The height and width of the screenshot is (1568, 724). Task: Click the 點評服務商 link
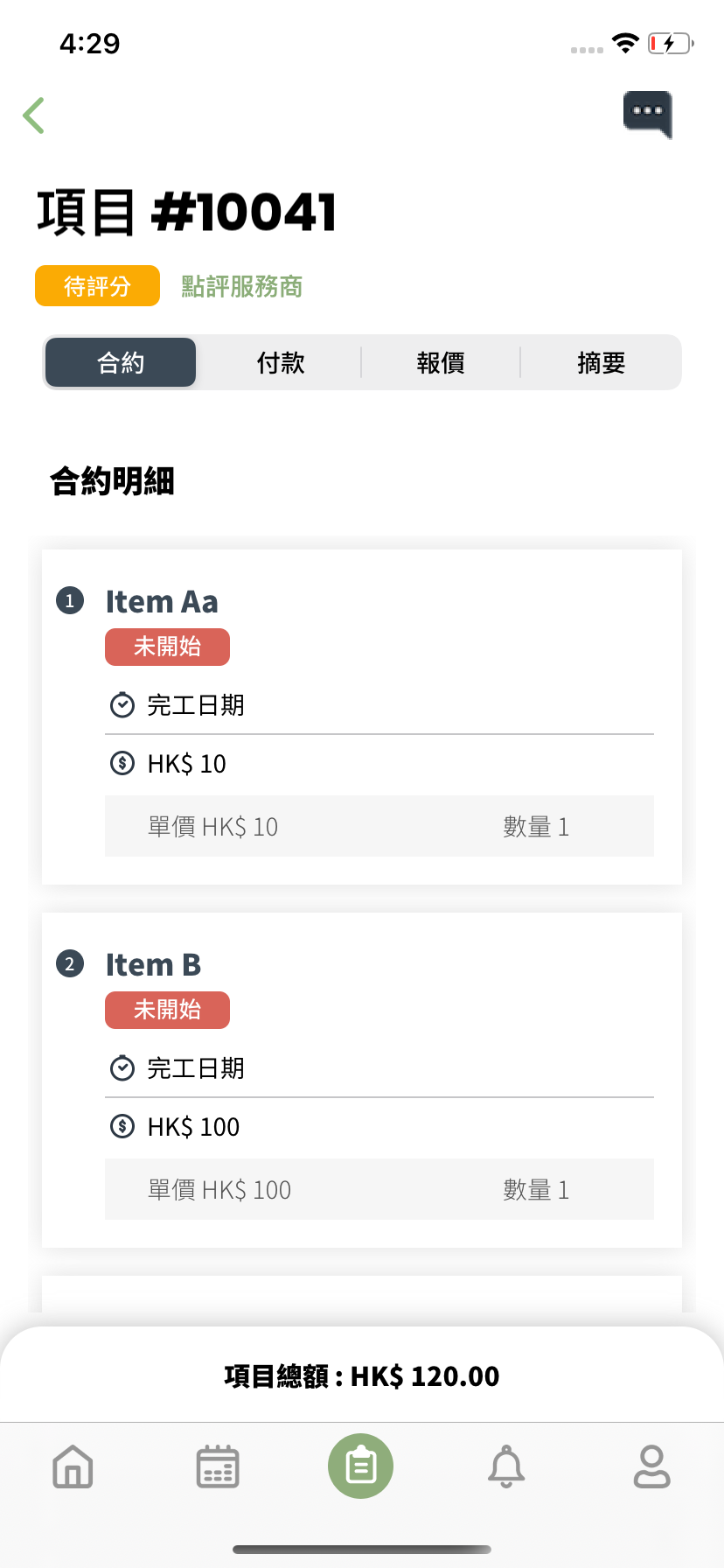(242, 286)
